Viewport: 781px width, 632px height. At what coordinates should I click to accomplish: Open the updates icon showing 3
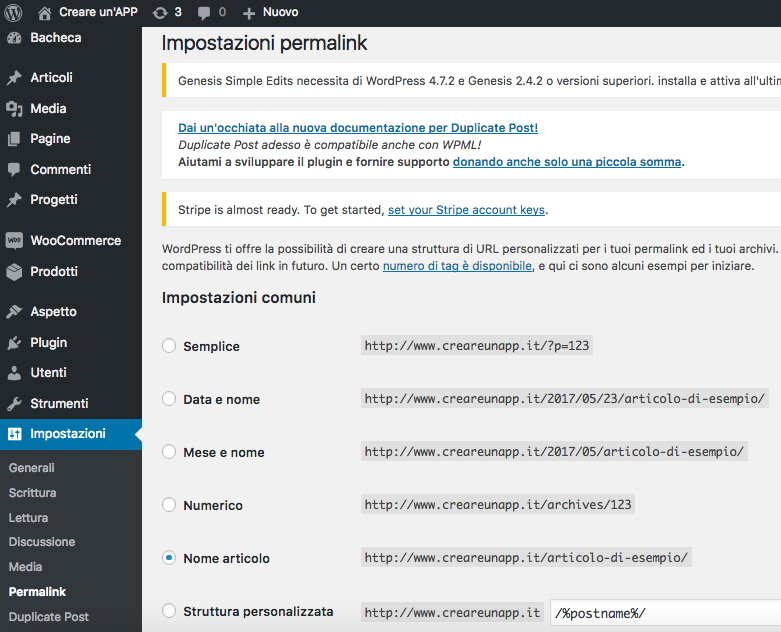pyautogui.click(x=160, y=13)
